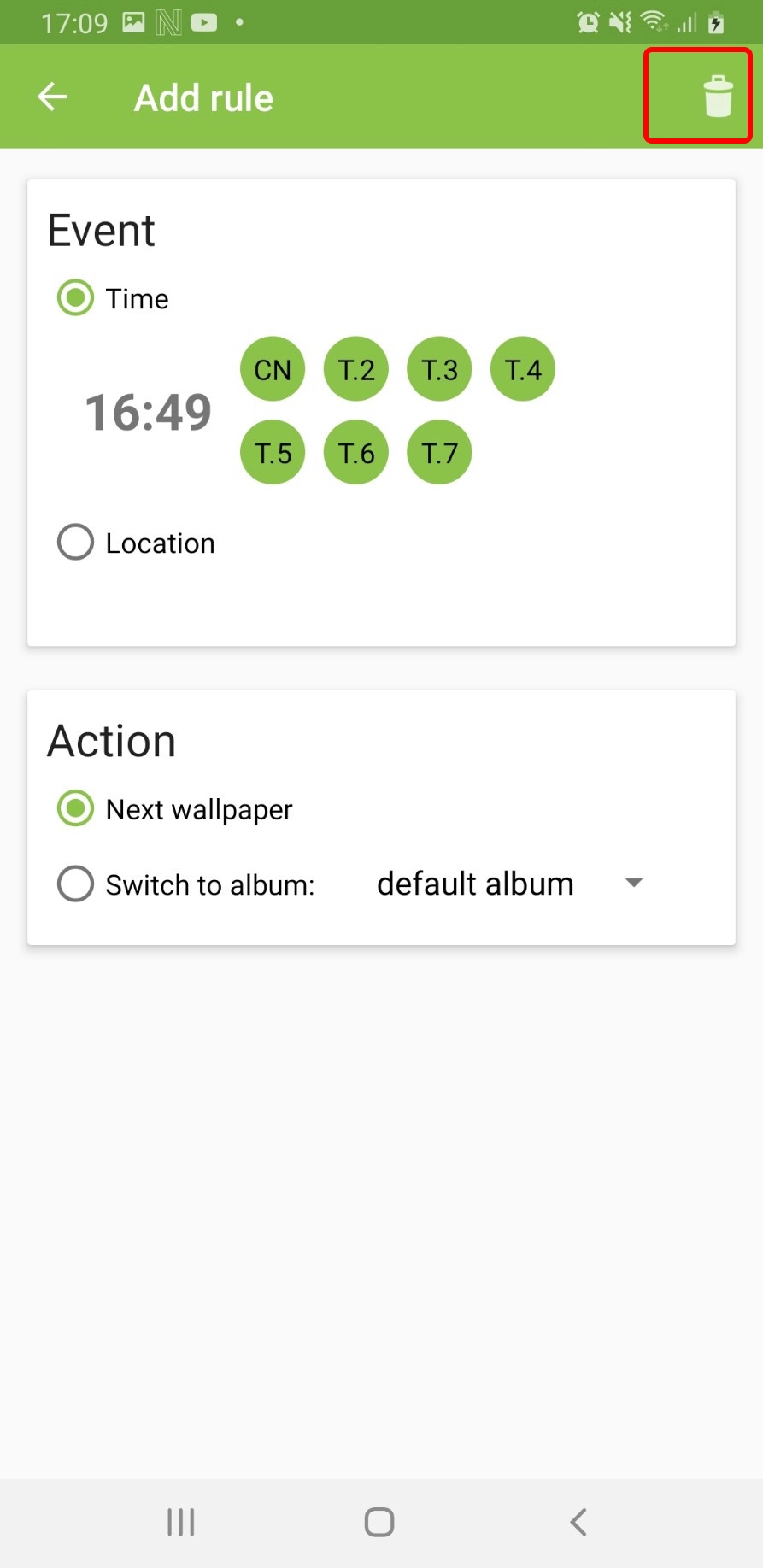Screen dimensions: 763x1568
Task: Select the Switch to album option
Action: pos(75,884)
